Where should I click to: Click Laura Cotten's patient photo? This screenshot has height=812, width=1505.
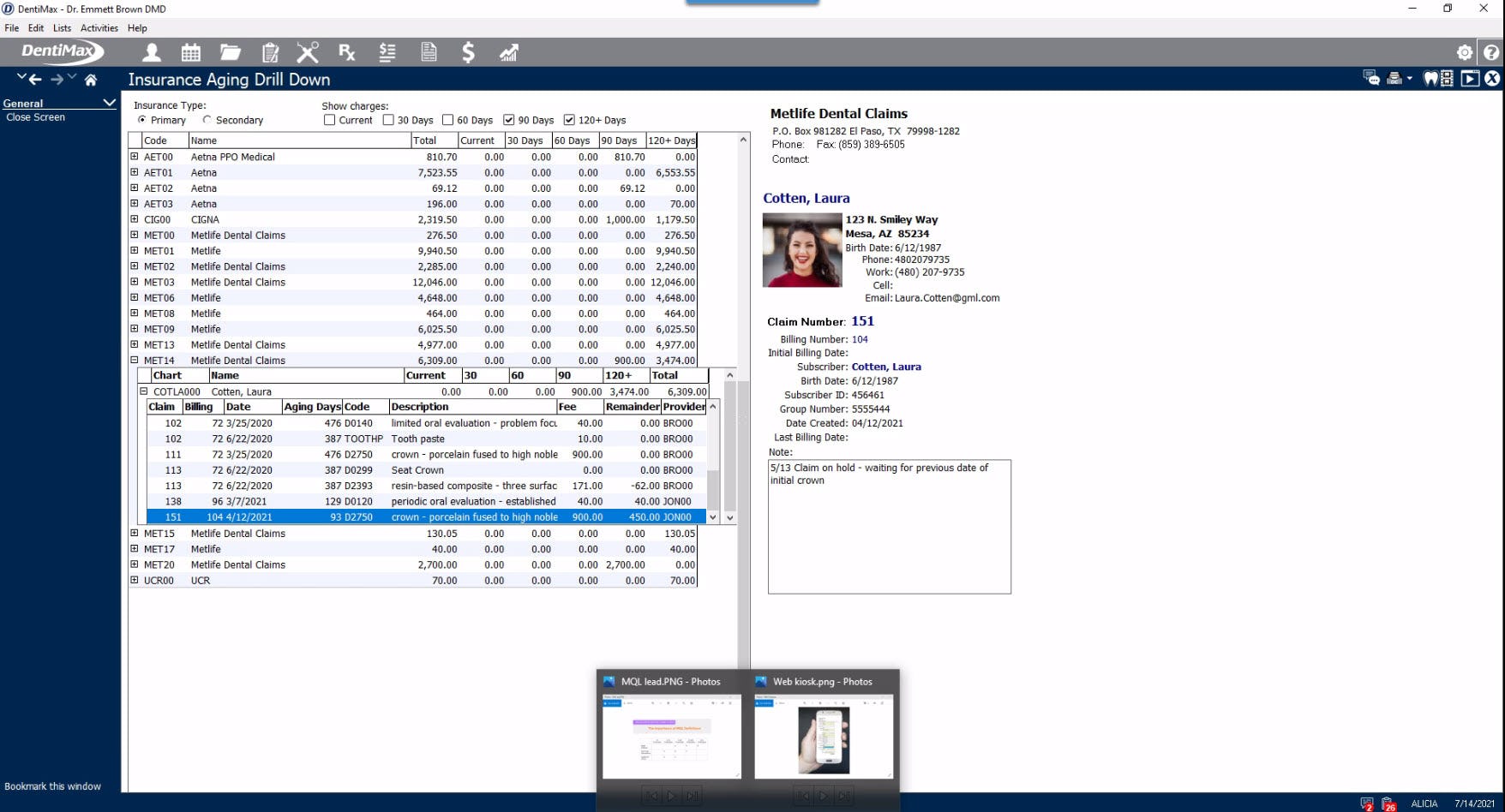pos(801,250)
